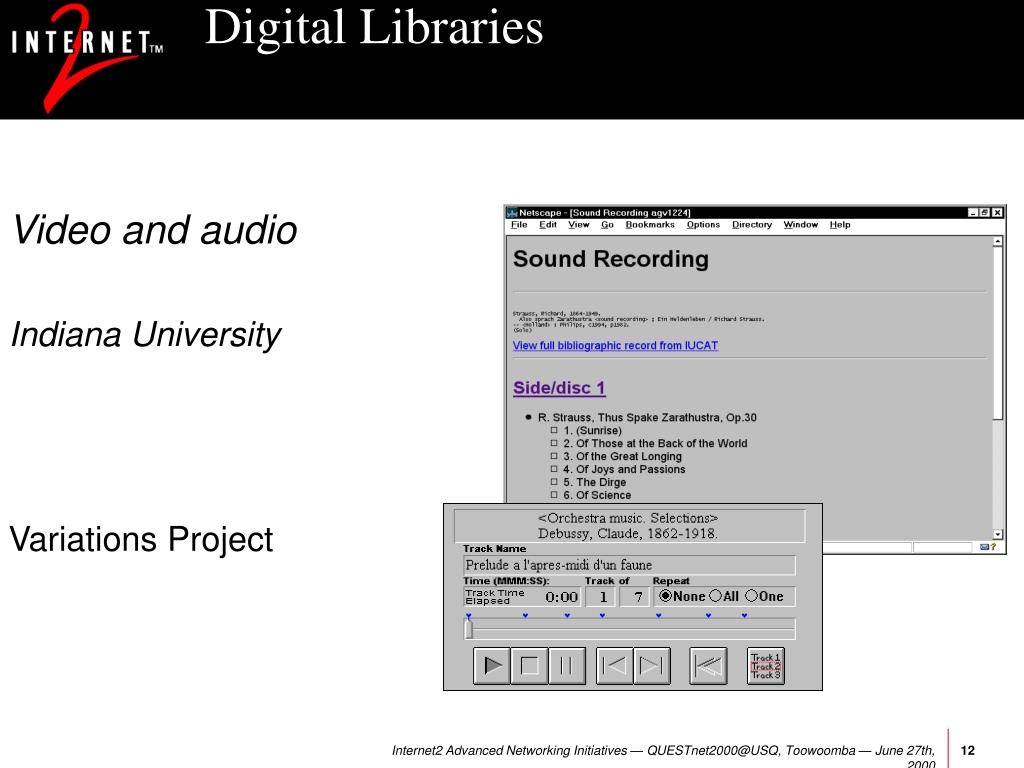Select track 1. (Sunrise)
Screen dimensions: 1024x768
pos(592,431)
